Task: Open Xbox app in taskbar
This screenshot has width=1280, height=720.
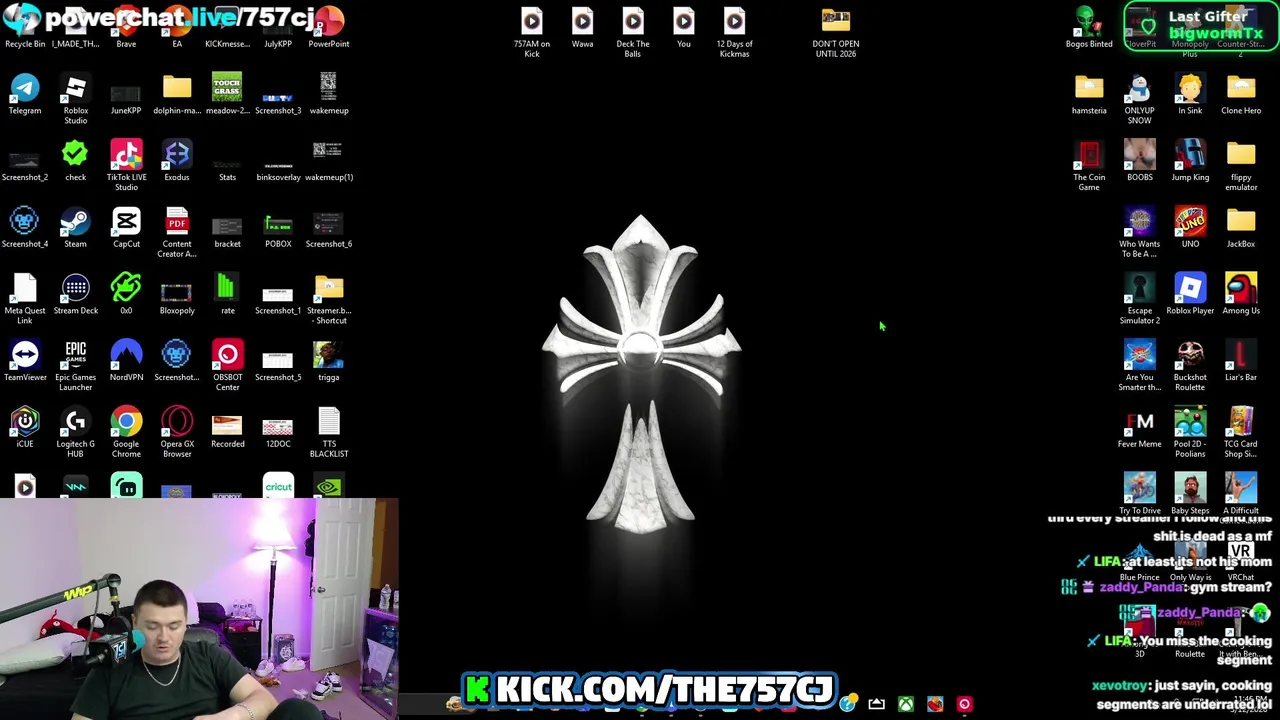Action: 905,704
